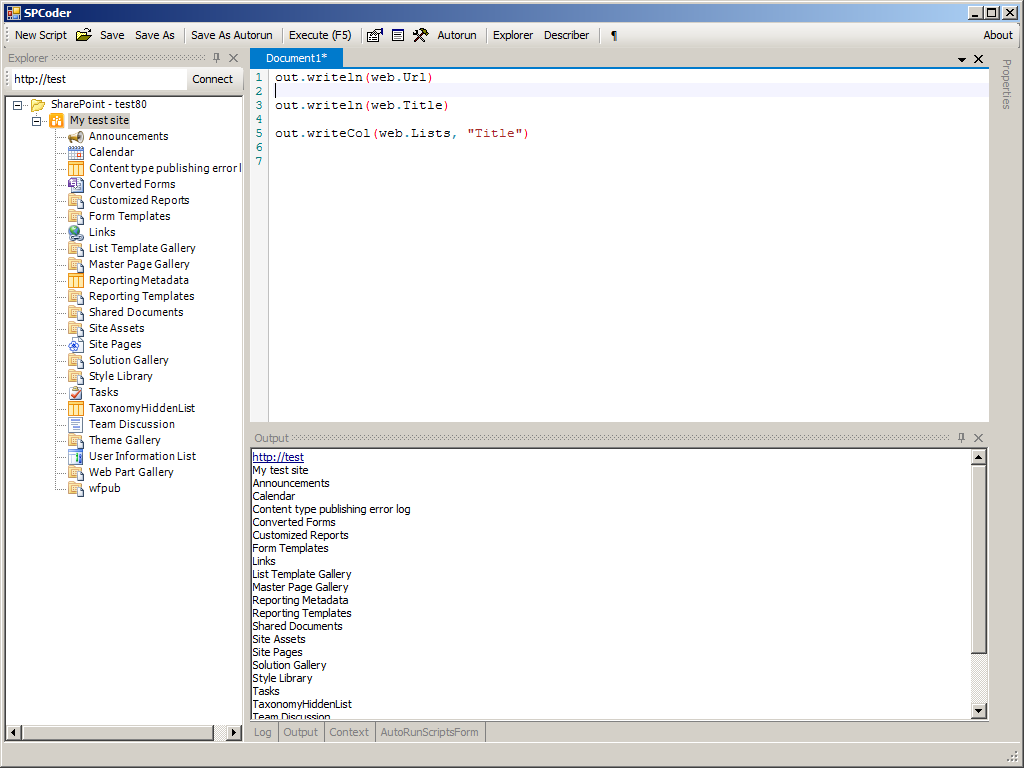
Task: Click the TaxonomyHiddenList icon
Action: tap(76, 408)
